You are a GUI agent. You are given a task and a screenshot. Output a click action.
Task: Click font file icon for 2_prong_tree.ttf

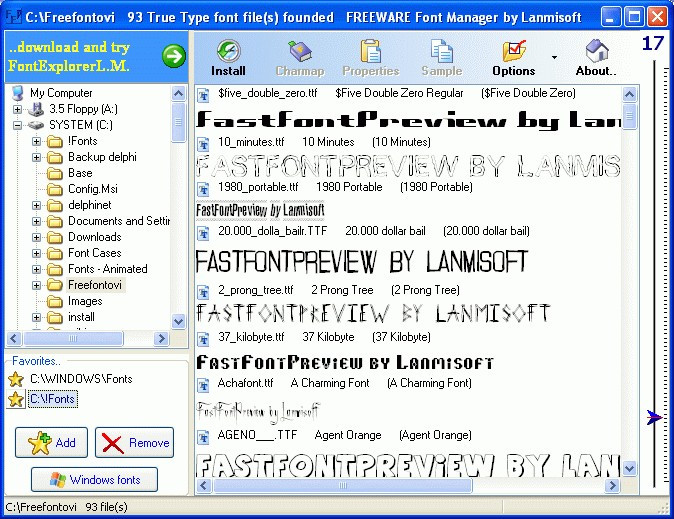point(203,292)
